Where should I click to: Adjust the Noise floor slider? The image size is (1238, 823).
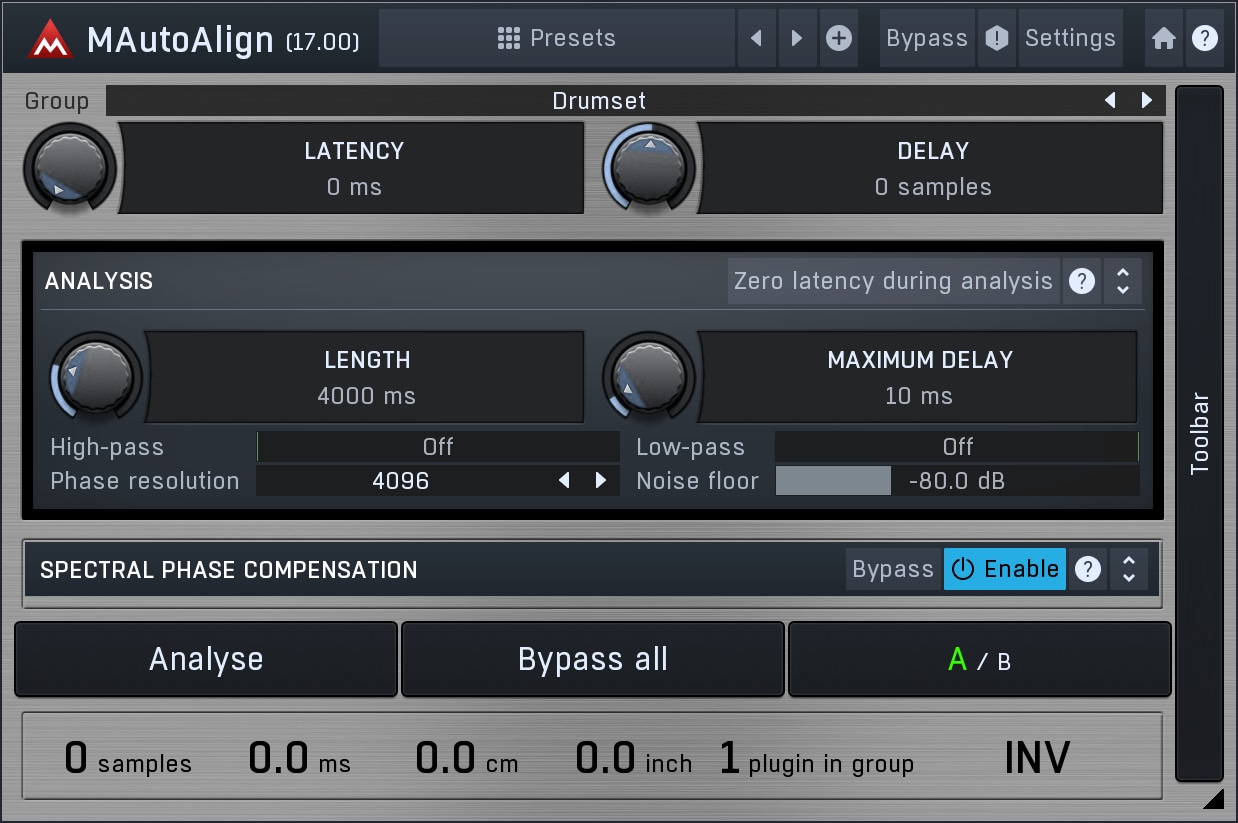[x=956, y=481]
